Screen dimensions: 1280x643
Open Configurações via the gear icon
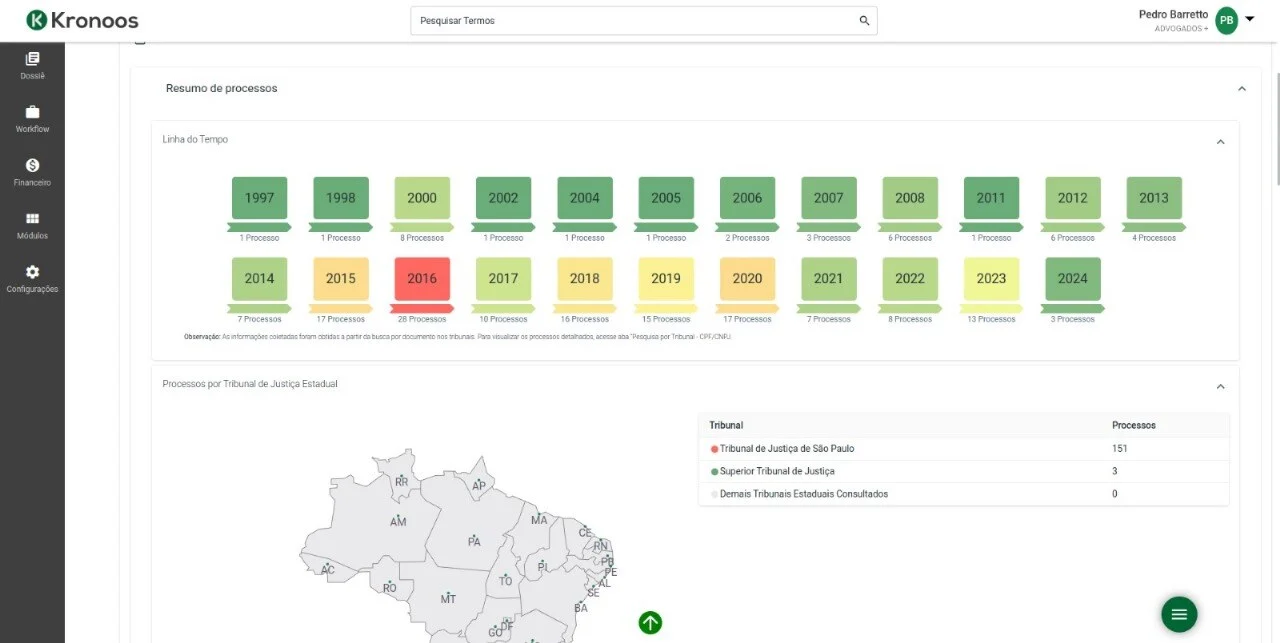click(32, 279)
